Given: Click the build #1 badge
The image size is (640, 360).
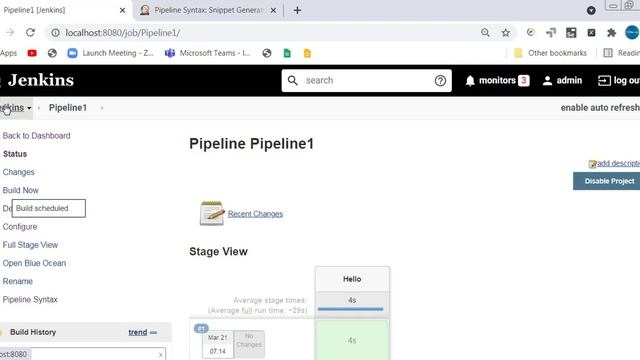Looking at the screenshot, I should pyautogui.click(x=201, y=328).
